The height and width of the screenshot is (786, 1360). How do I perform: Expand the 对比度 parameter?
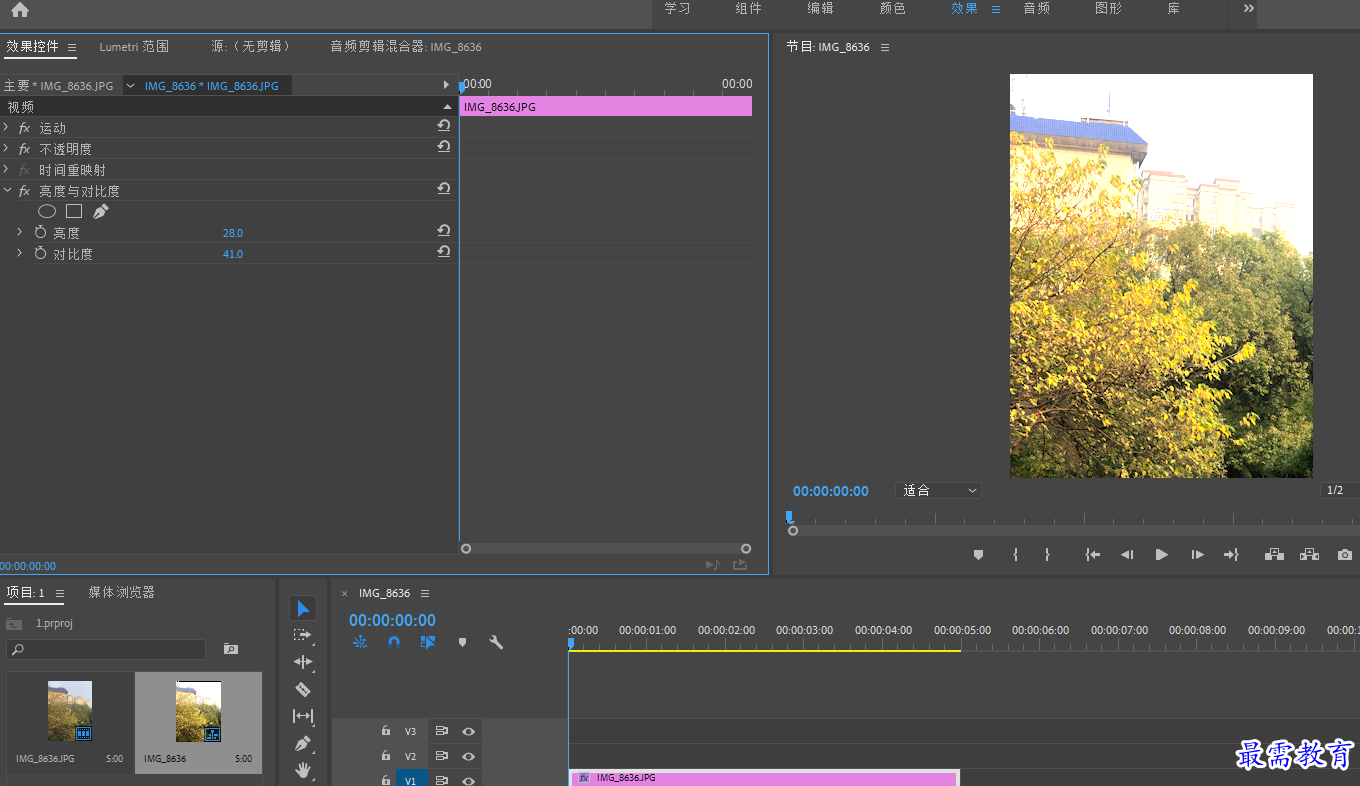click(19, 253)
